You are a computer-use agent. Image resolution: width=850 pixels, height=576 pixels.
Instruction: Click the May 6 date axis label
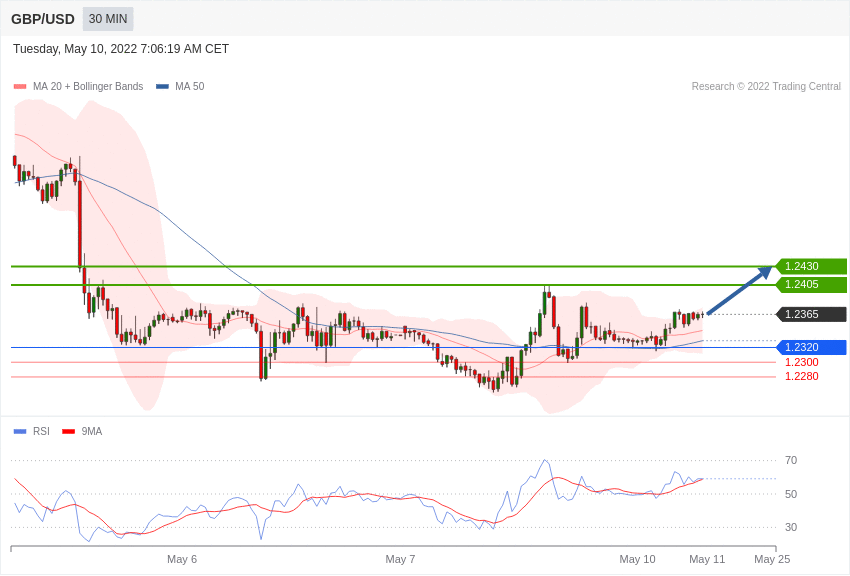point(182,559)
